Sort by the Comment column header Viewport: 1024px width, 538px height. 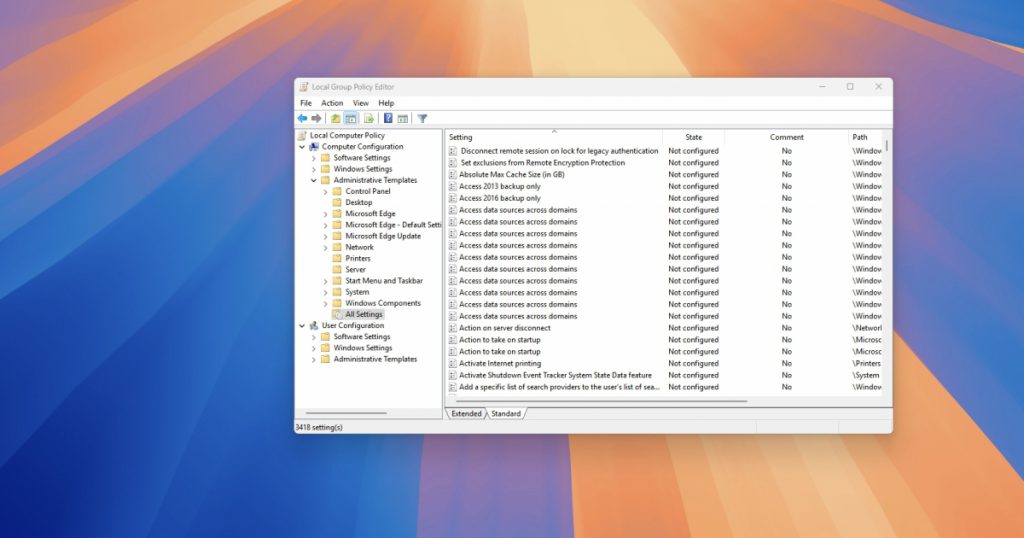[786, 137]
